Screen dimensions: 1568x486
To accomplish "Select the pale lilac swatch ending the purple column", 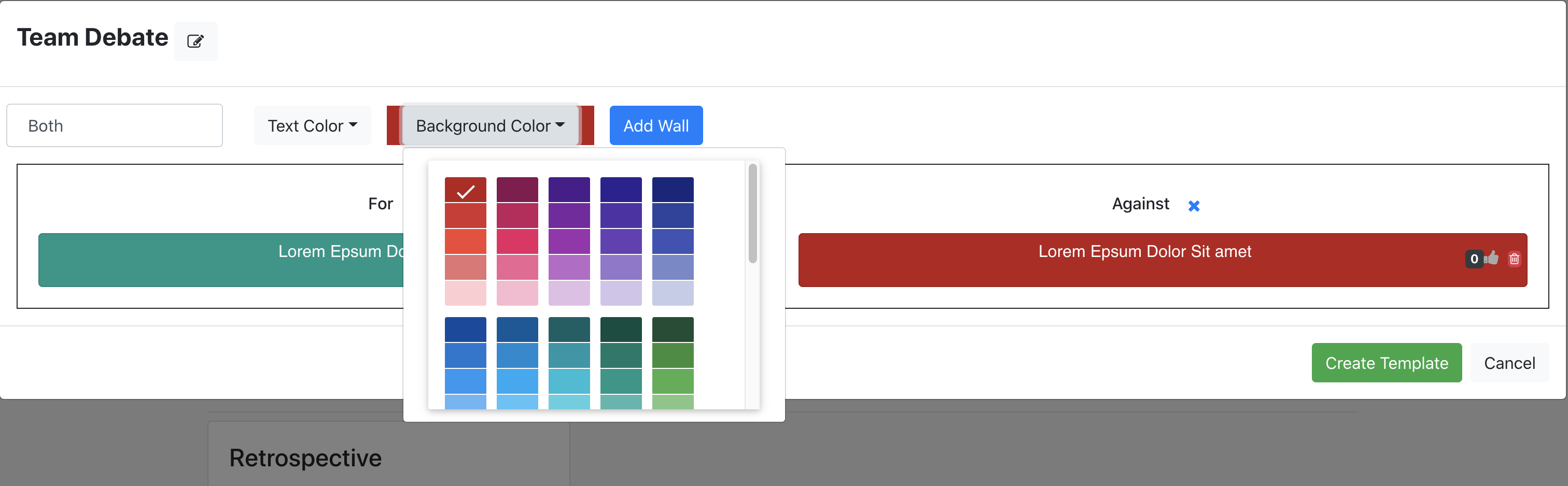I will pos(569,293).
